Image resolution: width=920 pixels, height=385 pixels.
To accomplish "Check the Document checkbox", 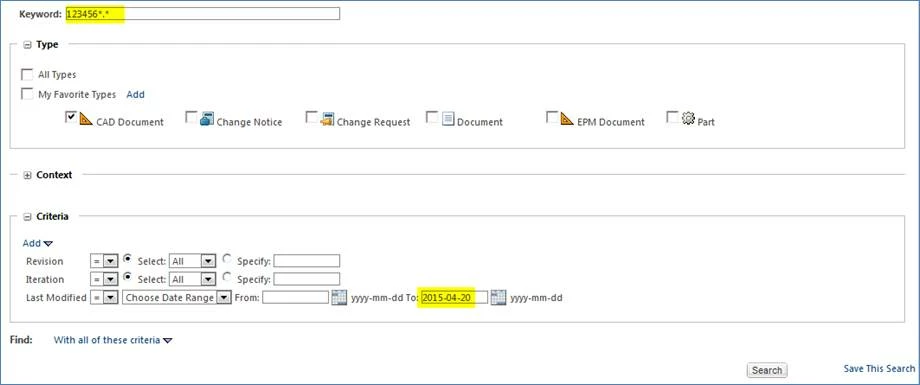I will click(432, 117).
